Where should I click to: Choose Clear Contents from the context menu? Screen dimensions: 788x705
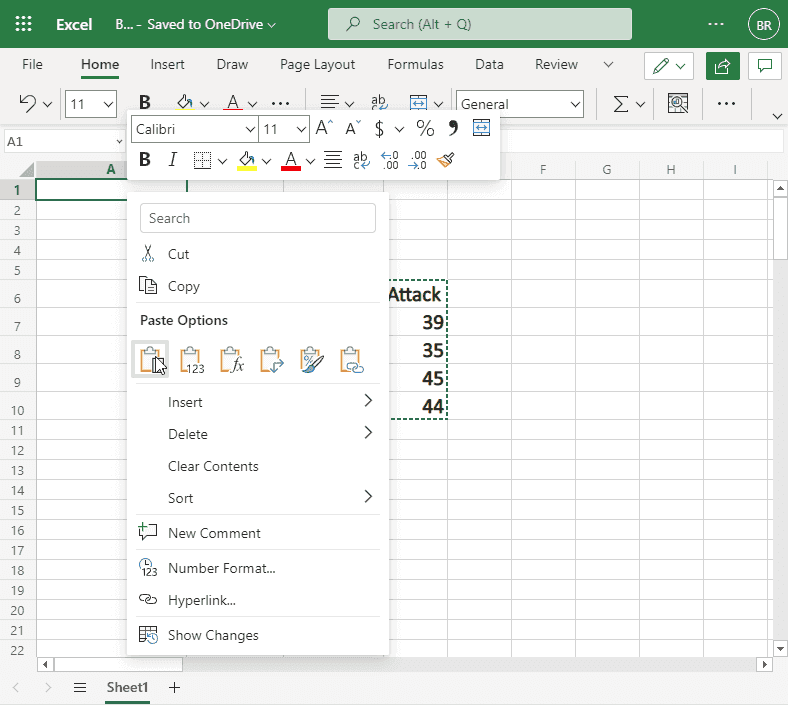tap(213, 466)
